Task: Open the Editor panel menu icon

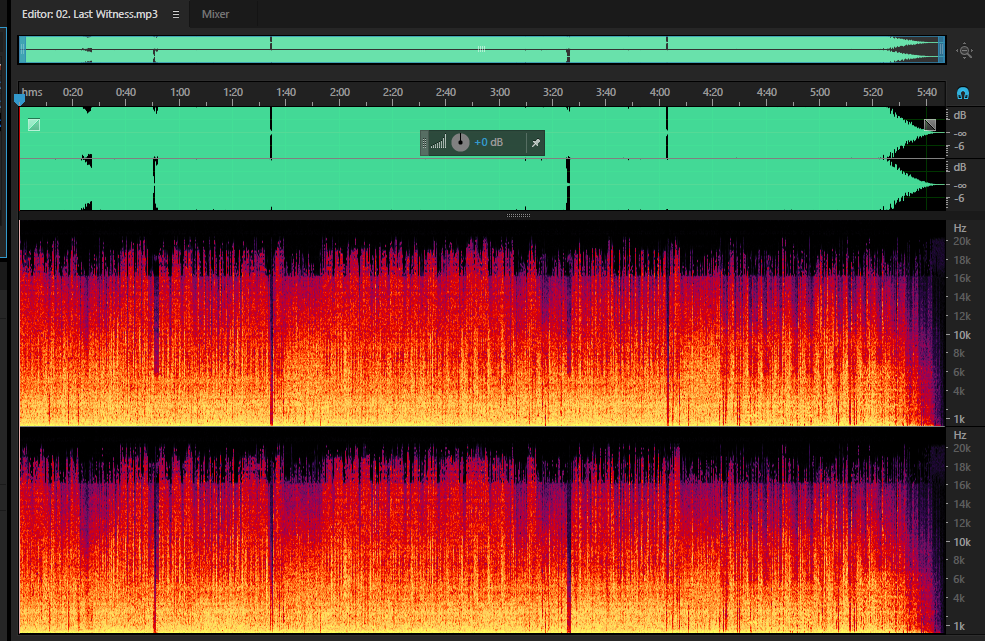Action: [x=176, y=14]
